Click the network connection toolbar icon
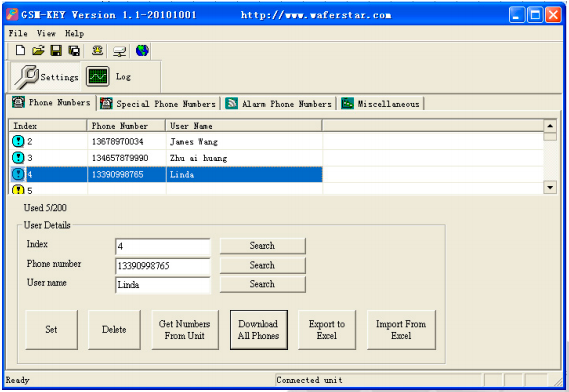The image size is (569, 392). point(119,51)
